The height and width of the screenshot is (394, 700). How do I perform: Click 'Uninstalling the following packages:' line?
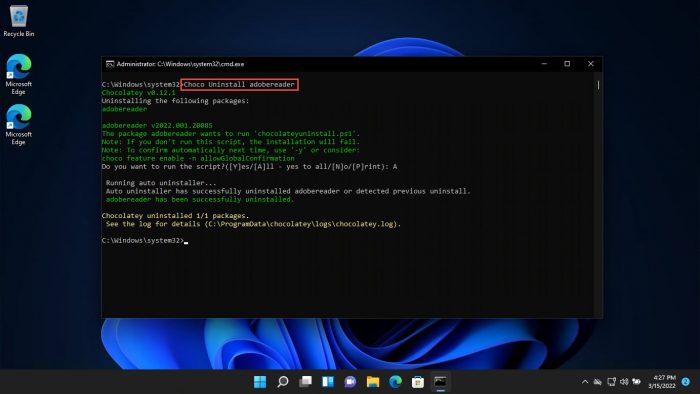tap(175, 101)
